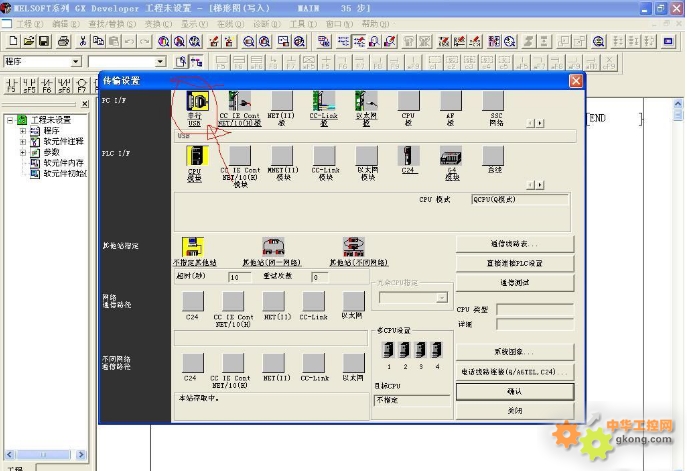Select the NET(II) board icon in PC I/F
687x471 pixels.
click(282, 101)
